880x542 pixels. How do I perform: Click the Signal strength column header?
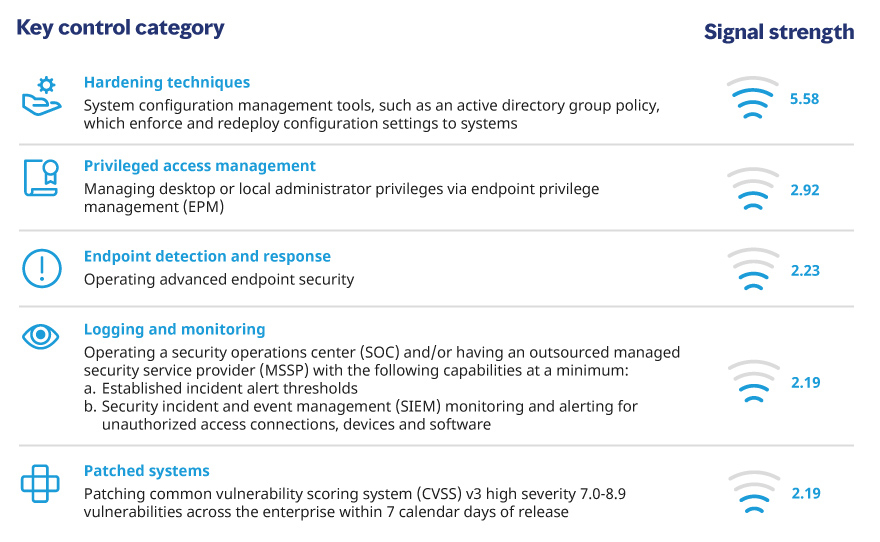point(779,32)
